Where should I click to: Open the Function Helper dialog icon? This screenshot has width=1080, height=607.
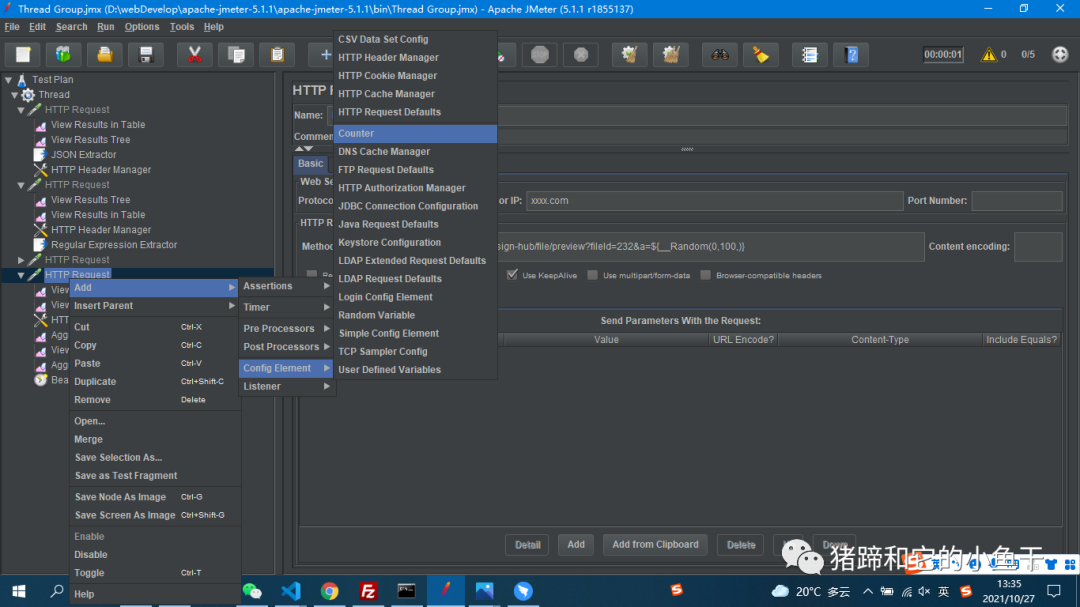click(x=810, y=54)
